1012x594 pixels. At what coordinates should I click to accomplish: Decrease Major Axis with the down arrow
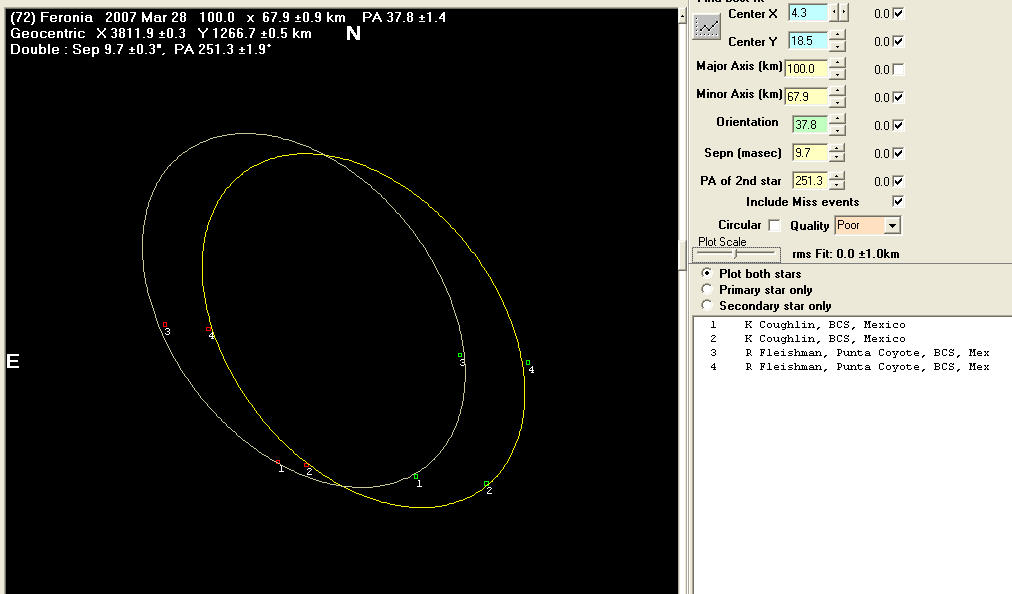coord(836,74)
